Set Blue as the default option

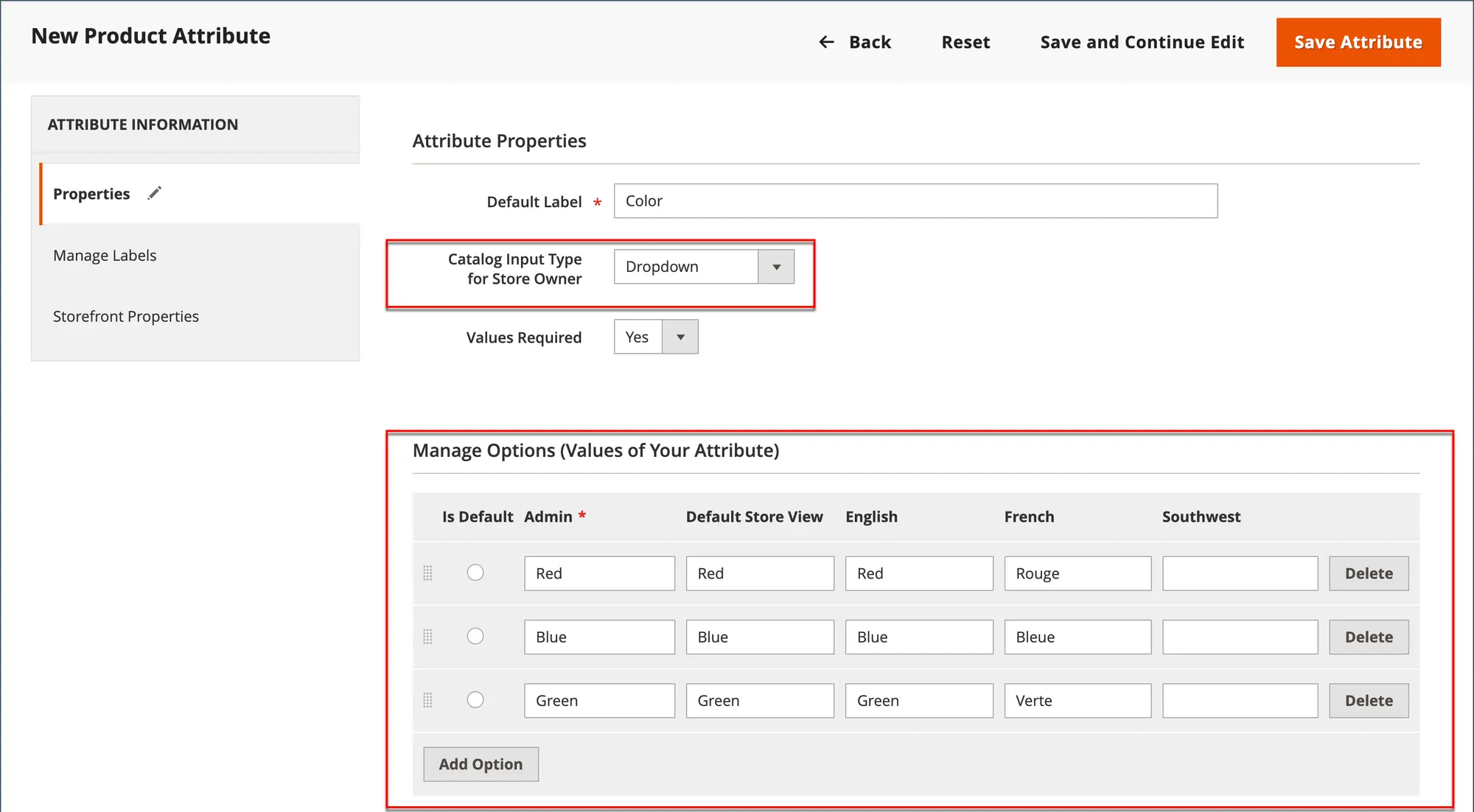point(475,636)
